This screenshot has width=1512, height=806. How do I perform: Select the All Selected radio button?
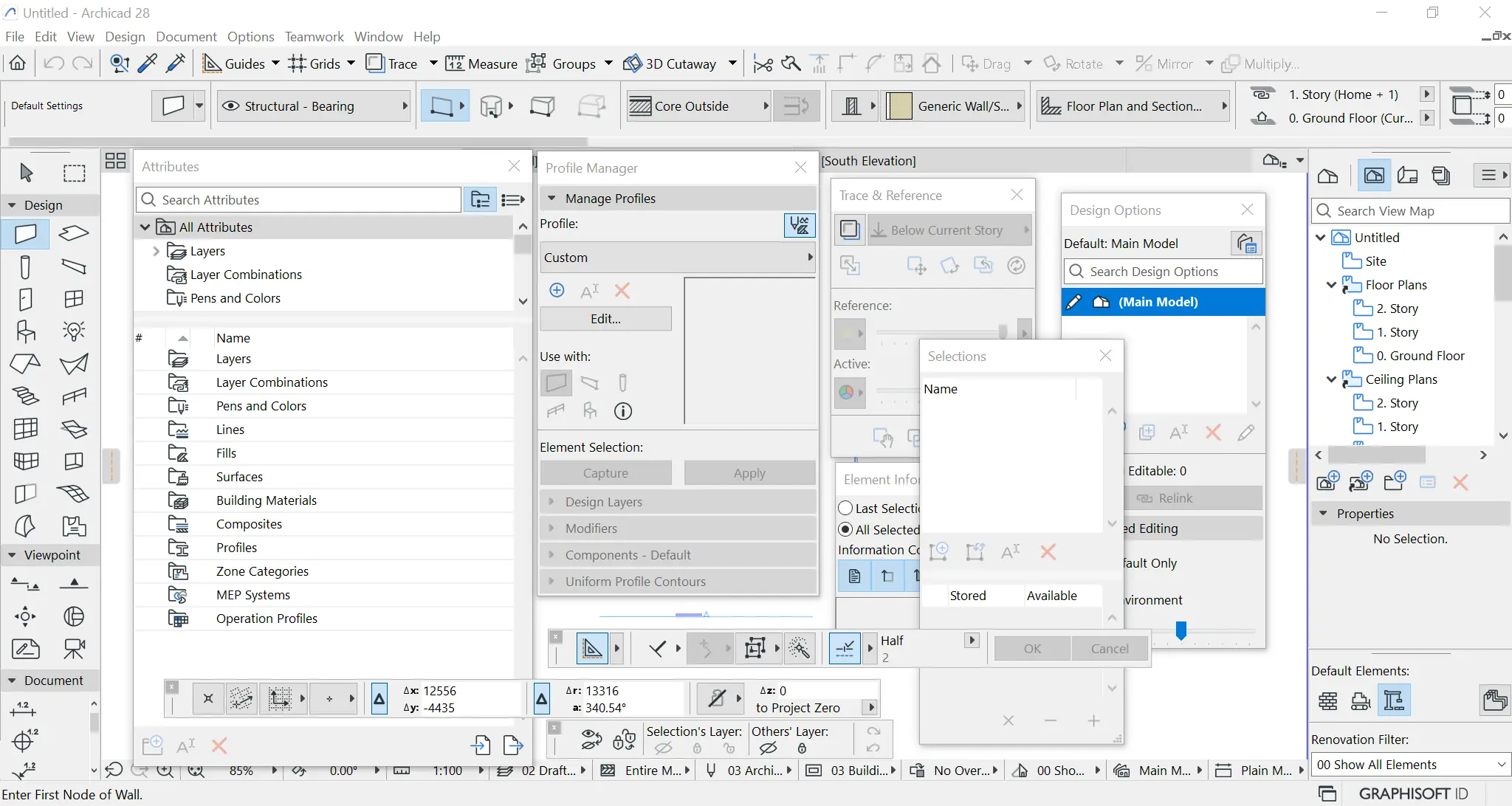click(846, 529)
